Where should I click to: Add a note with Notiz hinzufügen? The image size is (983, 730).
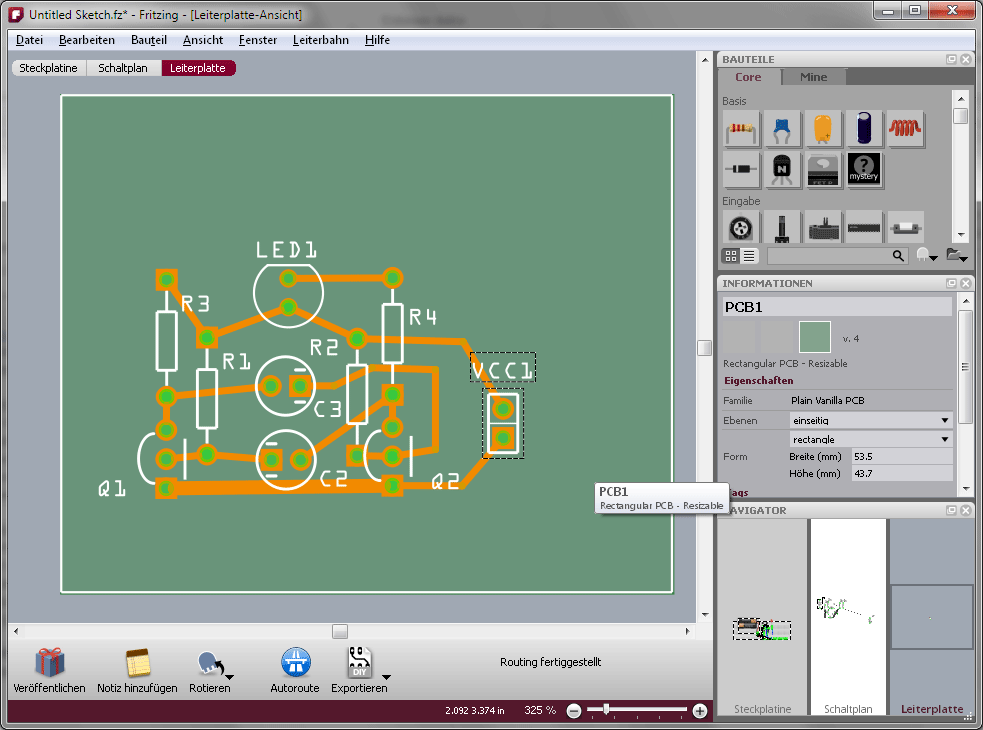pos(137,663)
